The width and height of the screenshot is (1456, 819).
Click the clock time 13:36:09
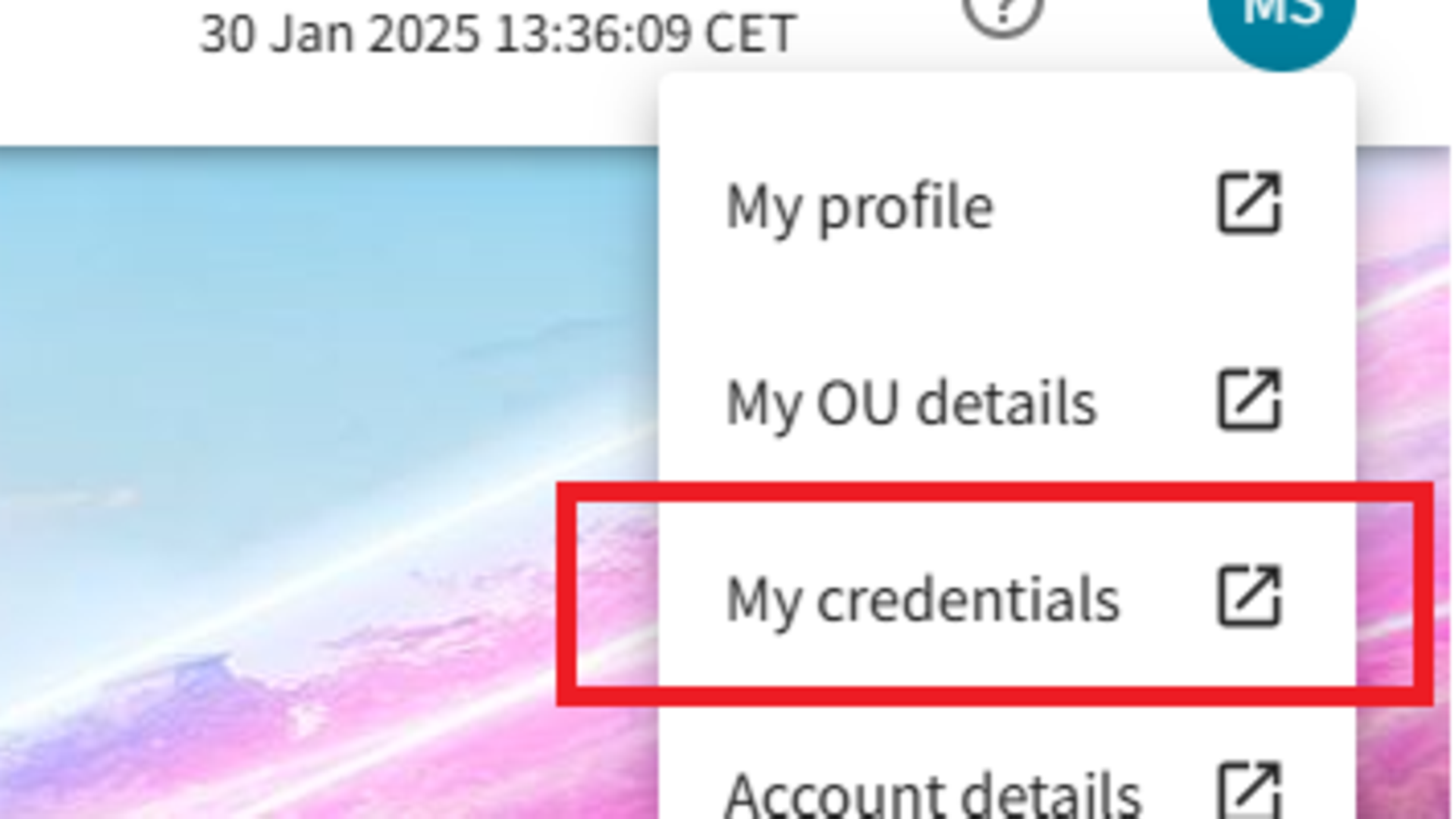tap(592, 35)
